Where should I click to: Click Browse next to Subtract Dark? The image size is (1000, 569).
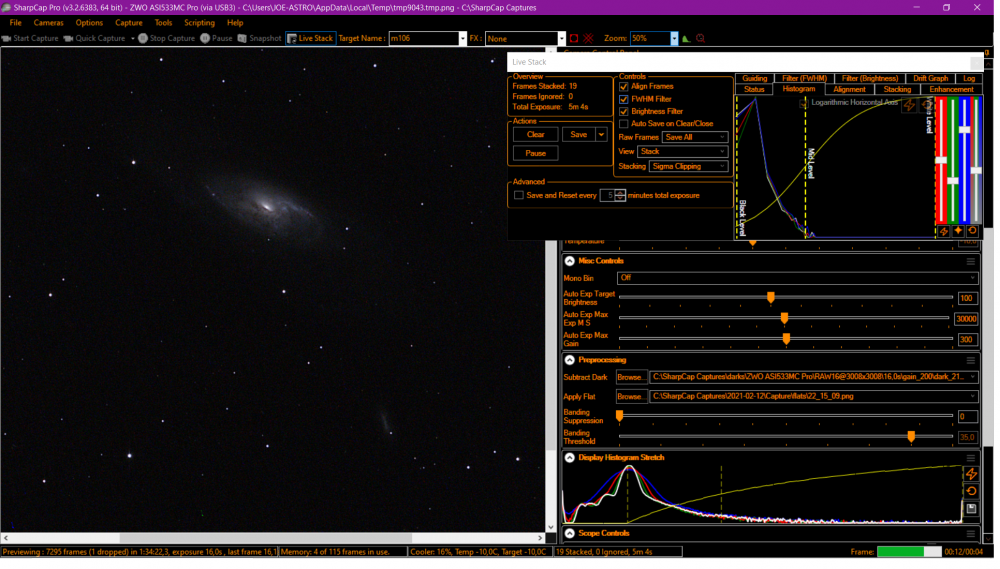click(631, 378)
